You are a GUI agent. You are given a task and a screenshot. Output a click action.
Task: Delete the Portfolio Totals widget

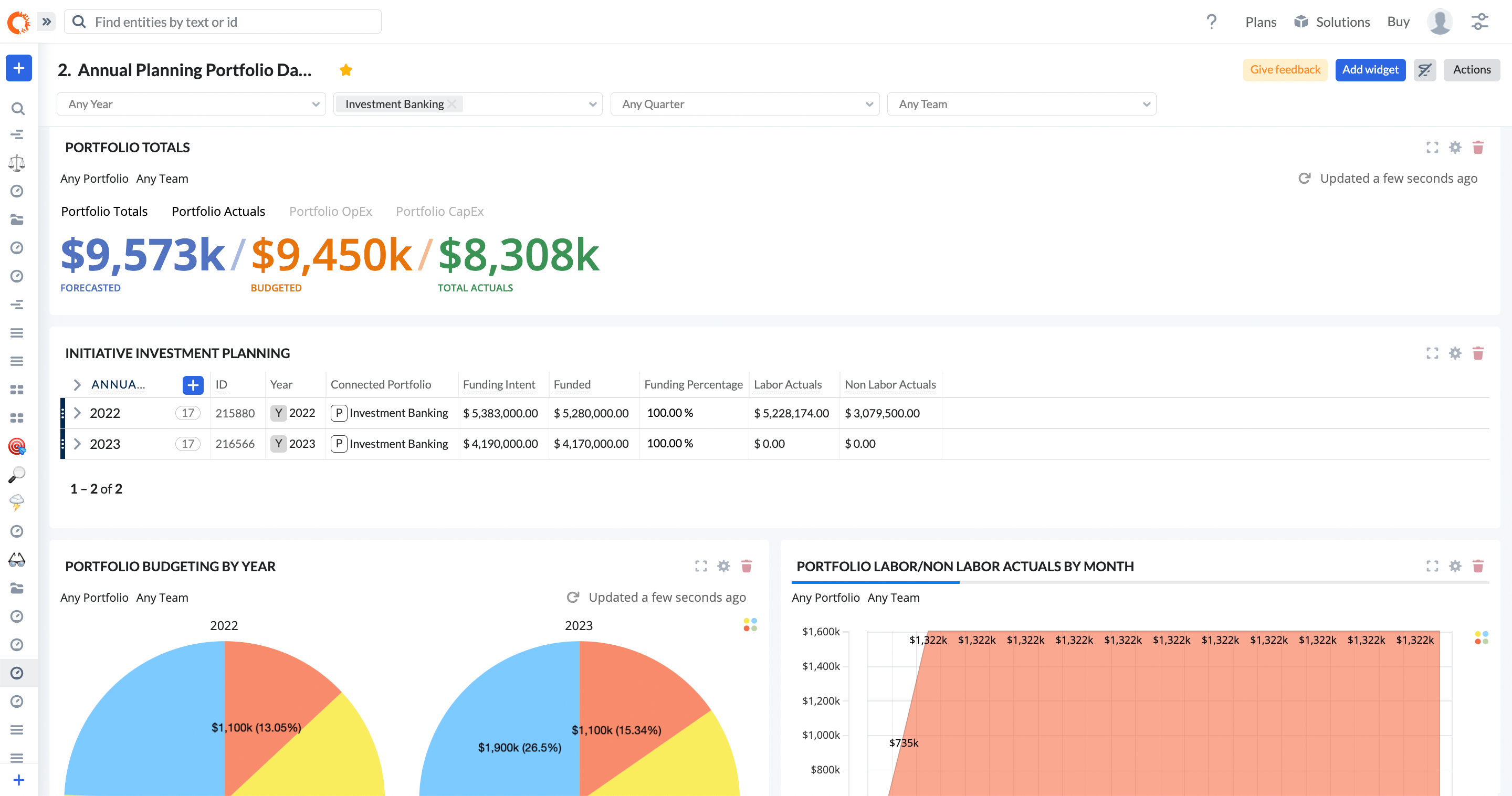pos(1478,148)
